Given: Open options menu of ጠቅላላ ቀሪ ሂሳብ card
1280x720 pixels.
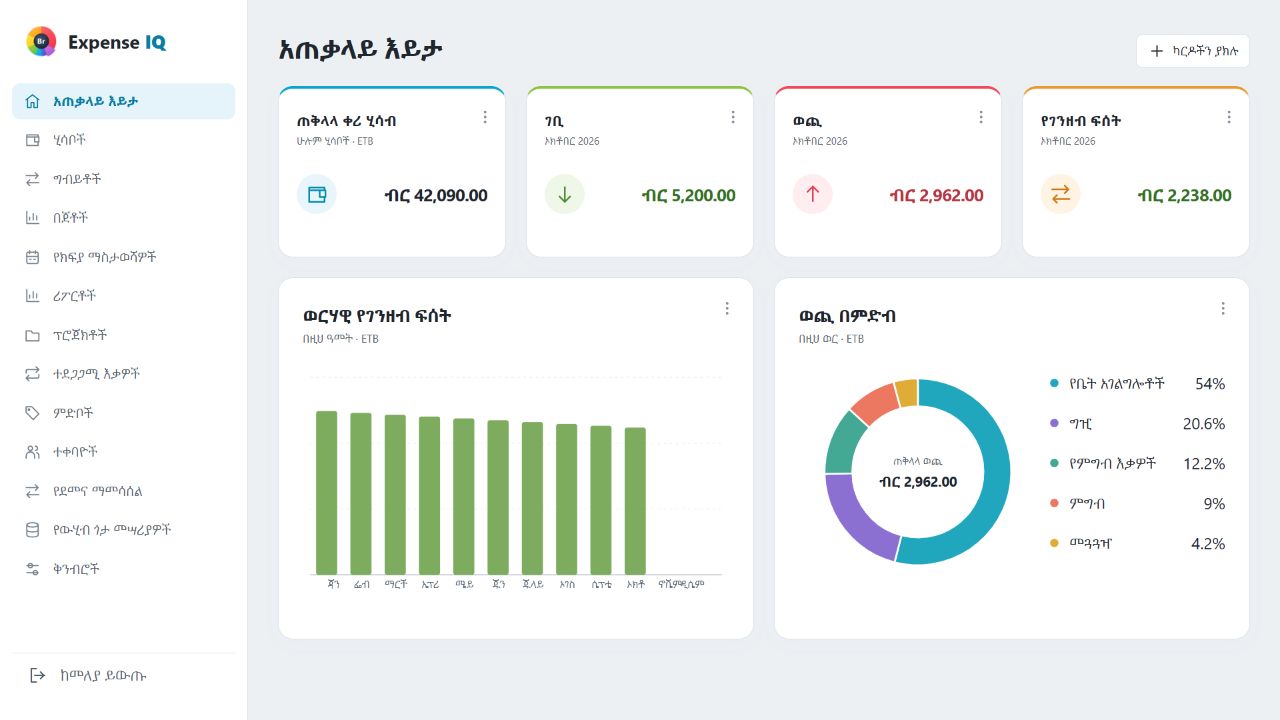Looking at the screenshot, I should pos(485,117).
